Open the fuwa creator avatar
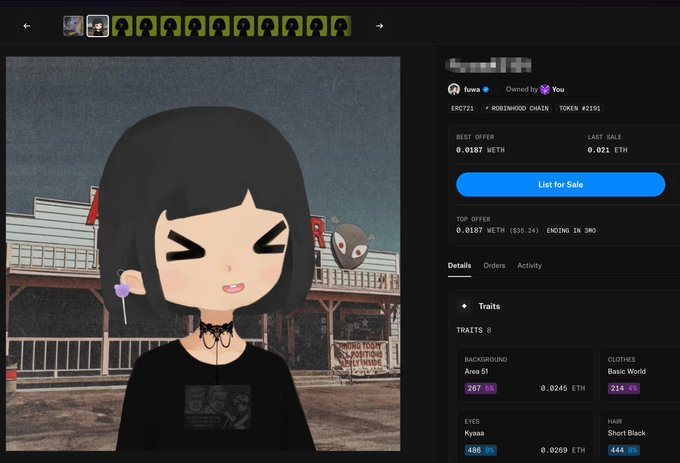Screen dimensions: 680x463 tap(454, 89)
